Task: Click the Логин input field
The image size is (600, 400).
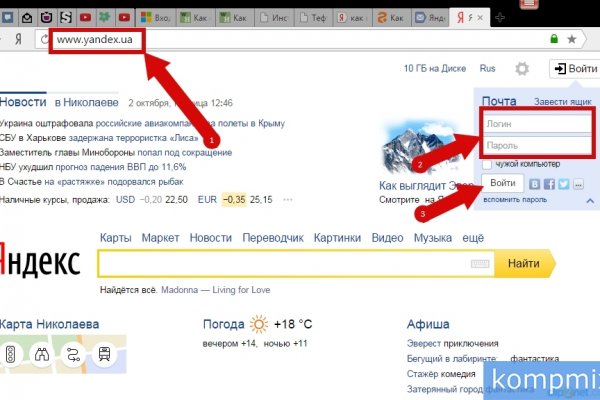Action: (537, 124)
